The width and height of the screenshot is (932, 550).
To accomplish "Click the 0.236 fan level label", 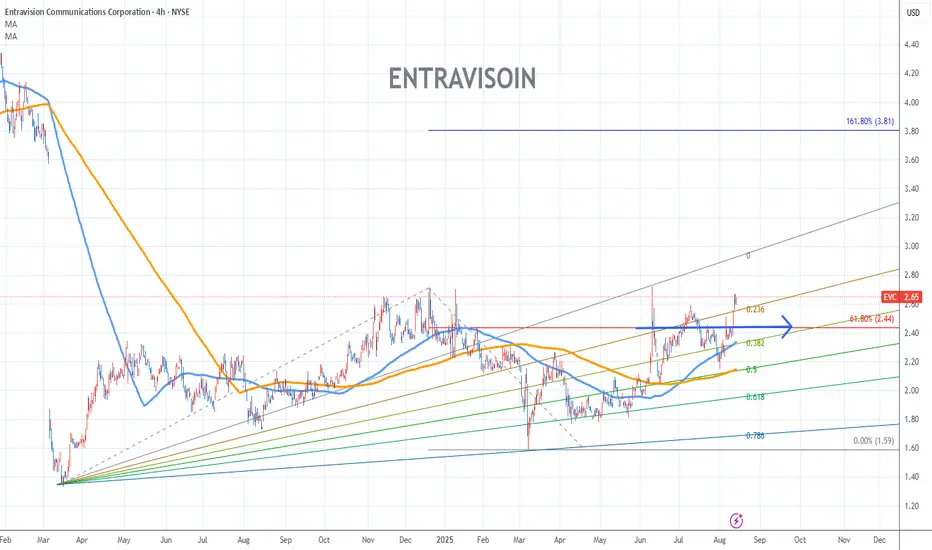I will pyautogui.click(x=755, y=309).
